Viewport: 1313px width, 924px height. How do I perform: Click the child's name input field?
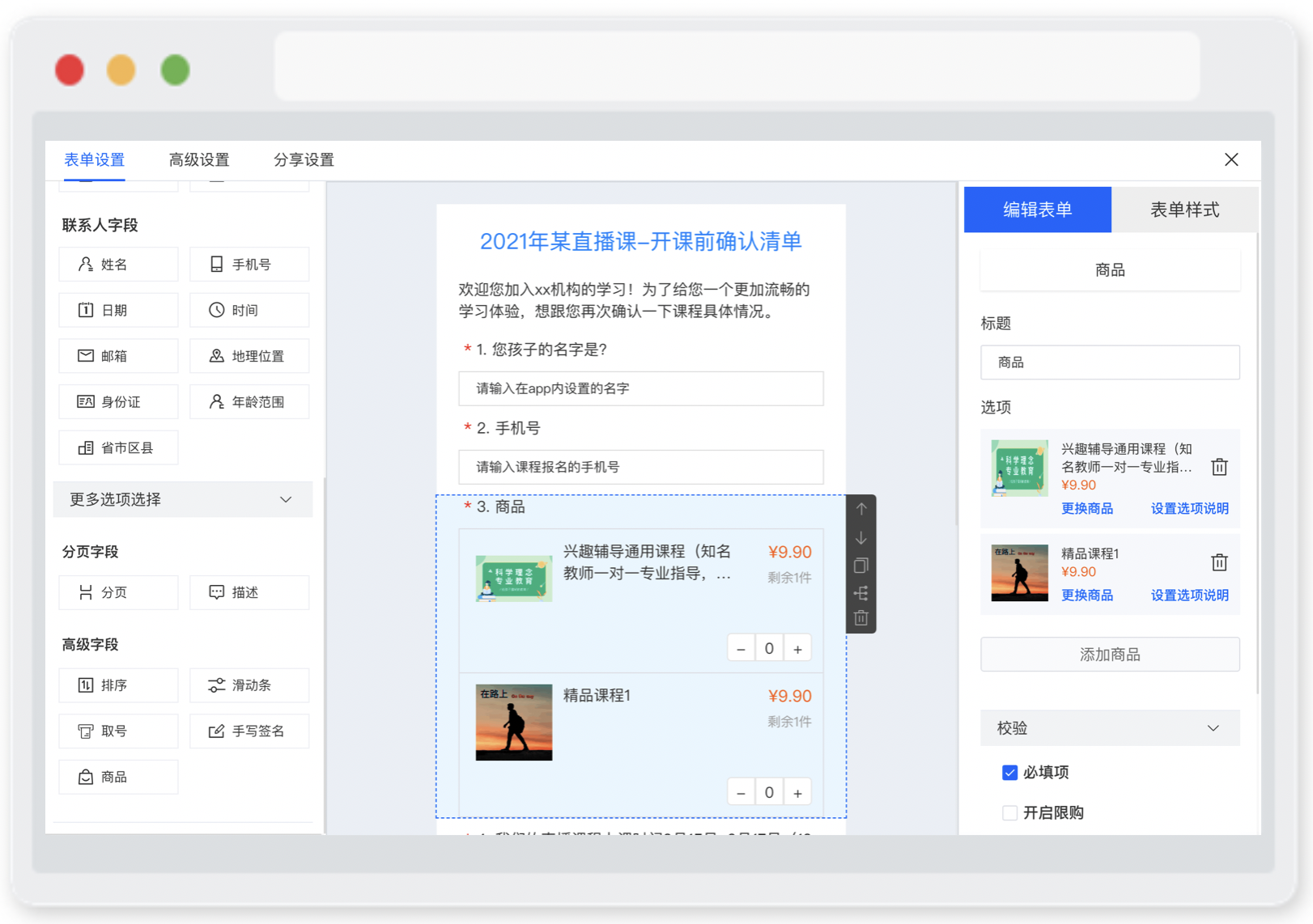click(641, 388)
